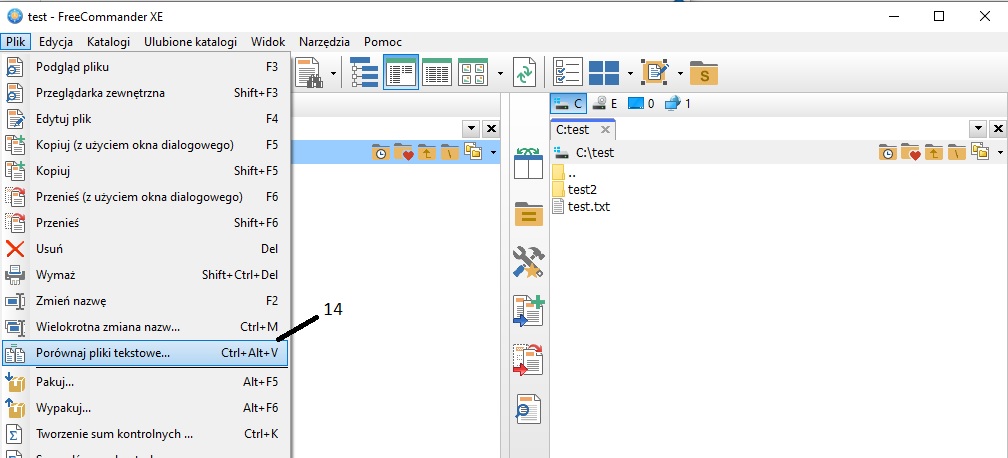Go up one folder in the left panel
This screenshot has height=458, width=1008.
pos(427,153)
